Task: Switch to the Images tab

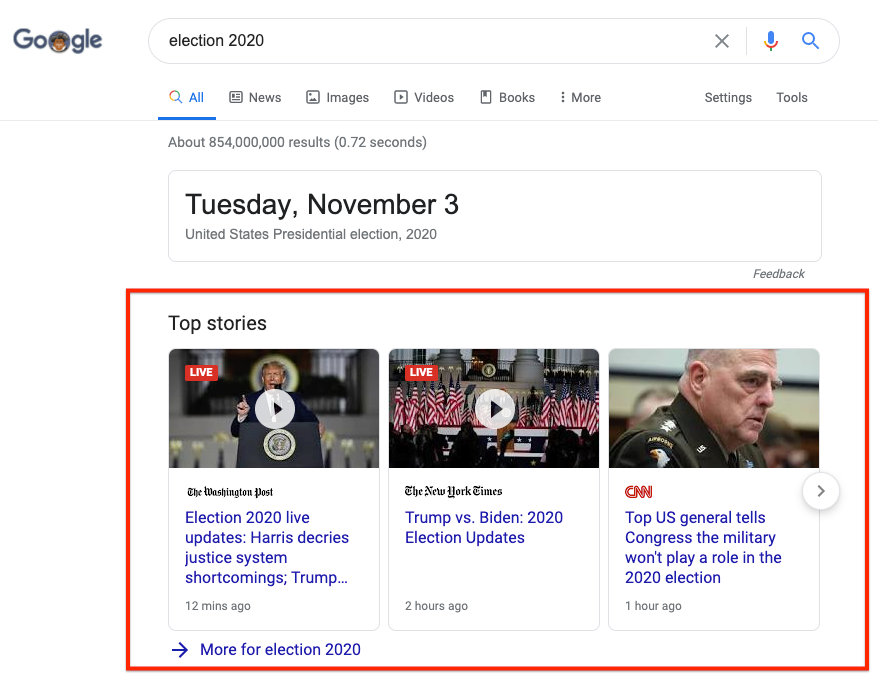Action: [338, 97]
